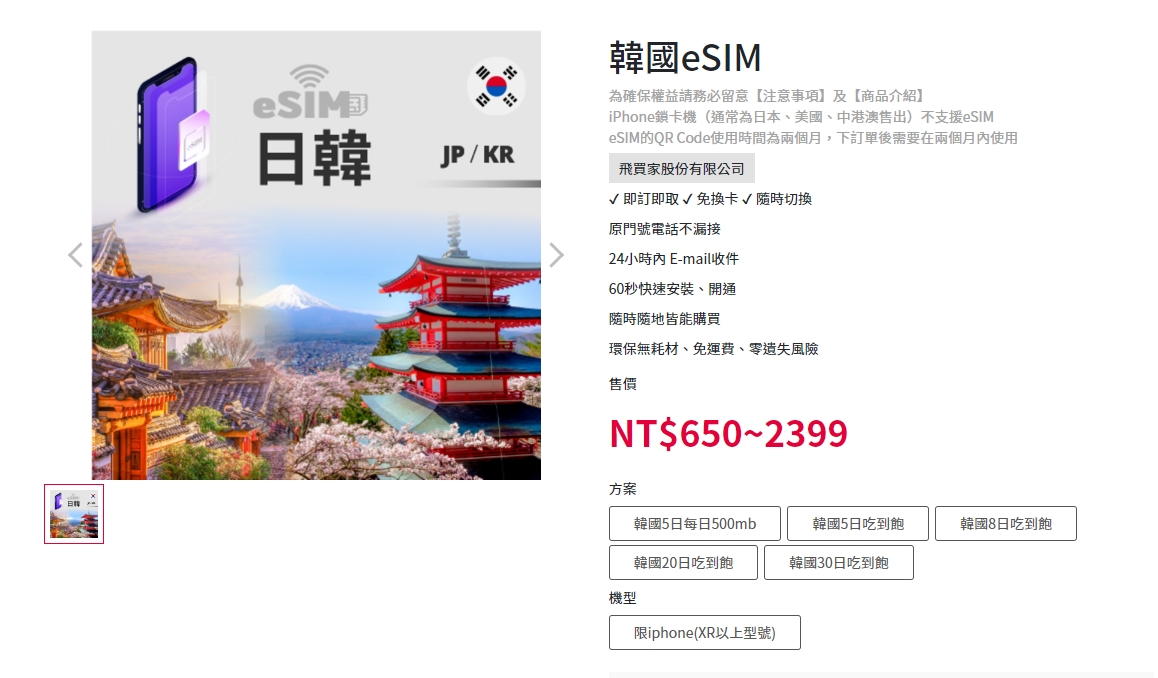Click the phone illustration in product image
This screenshot has width=1158, height=678.
[x=173, y=134]
